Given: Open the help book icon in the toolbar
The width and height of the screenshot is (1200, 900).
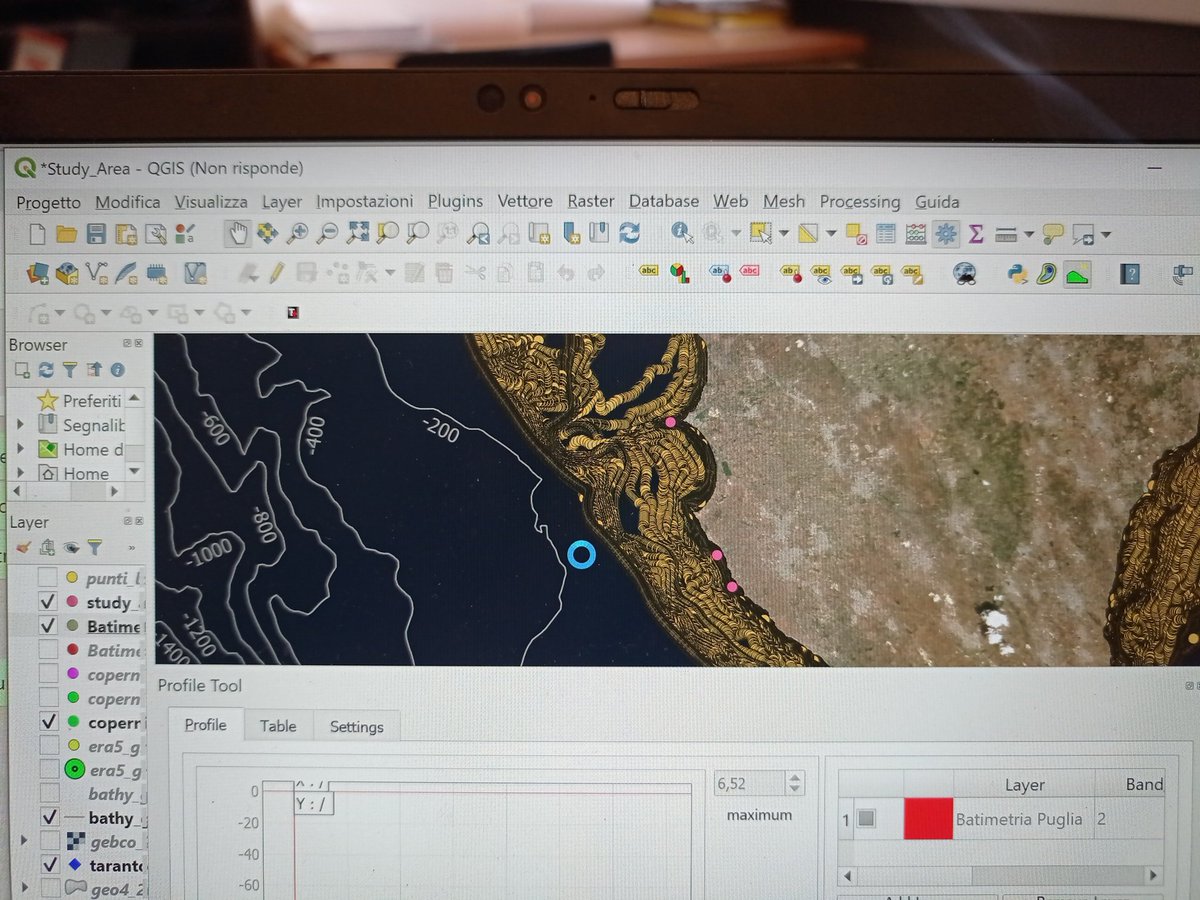Looking at the screenshot, I should [x=1130, y=273].
